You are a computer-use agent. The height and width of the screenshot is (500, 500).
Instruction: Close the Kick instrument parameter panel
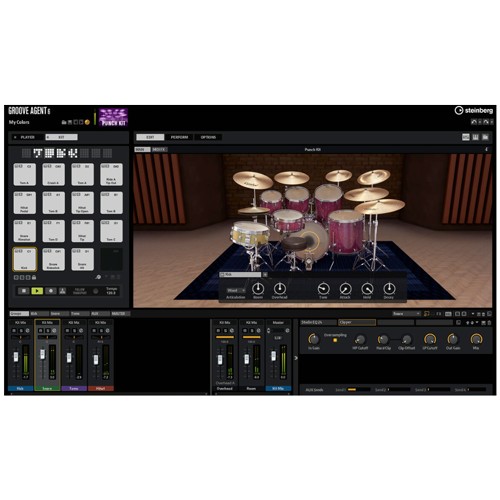(265, 275)
